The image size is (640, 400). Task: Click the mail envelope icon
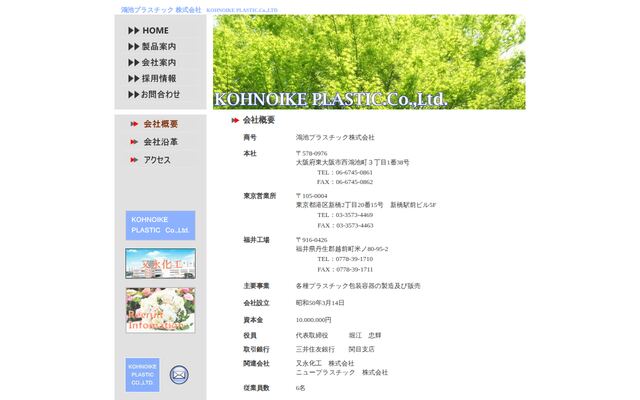tap(179, 375)
